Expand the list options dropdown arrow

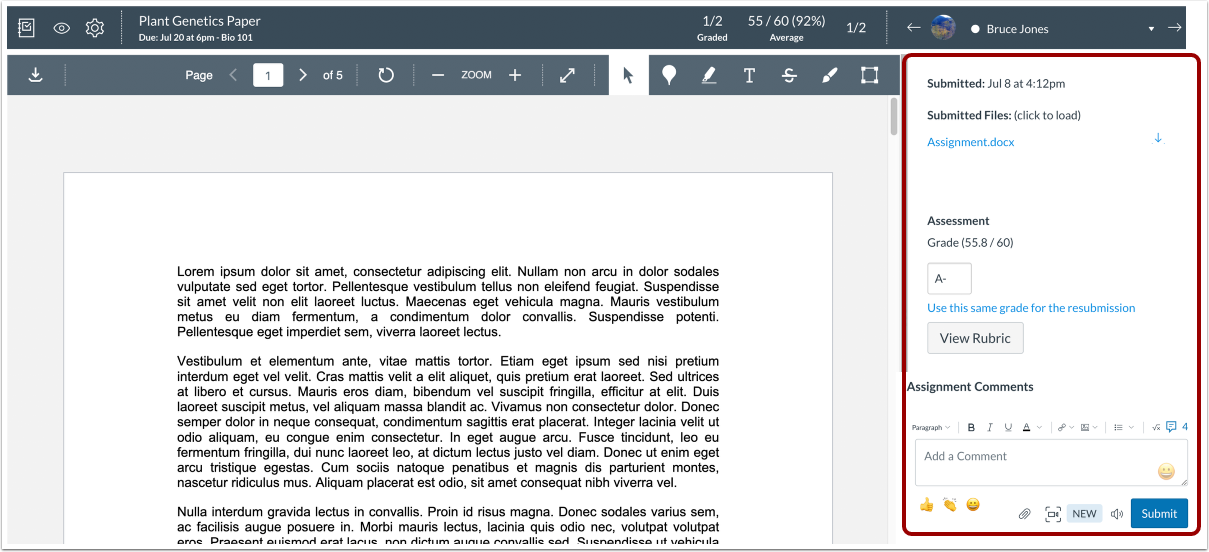pos(1132,428)
